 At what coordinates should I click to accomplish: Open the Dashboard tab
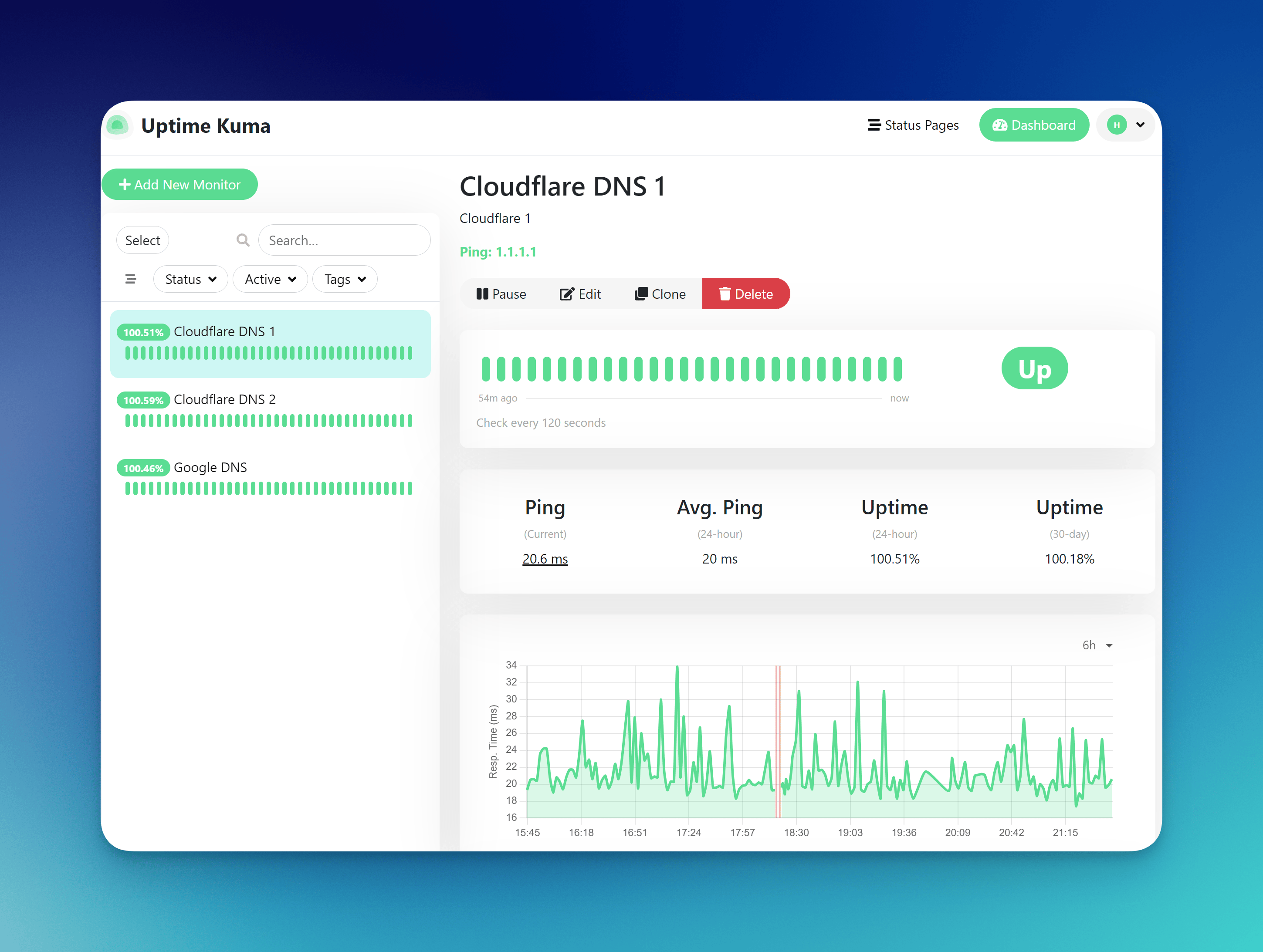tap(1033, 125)
